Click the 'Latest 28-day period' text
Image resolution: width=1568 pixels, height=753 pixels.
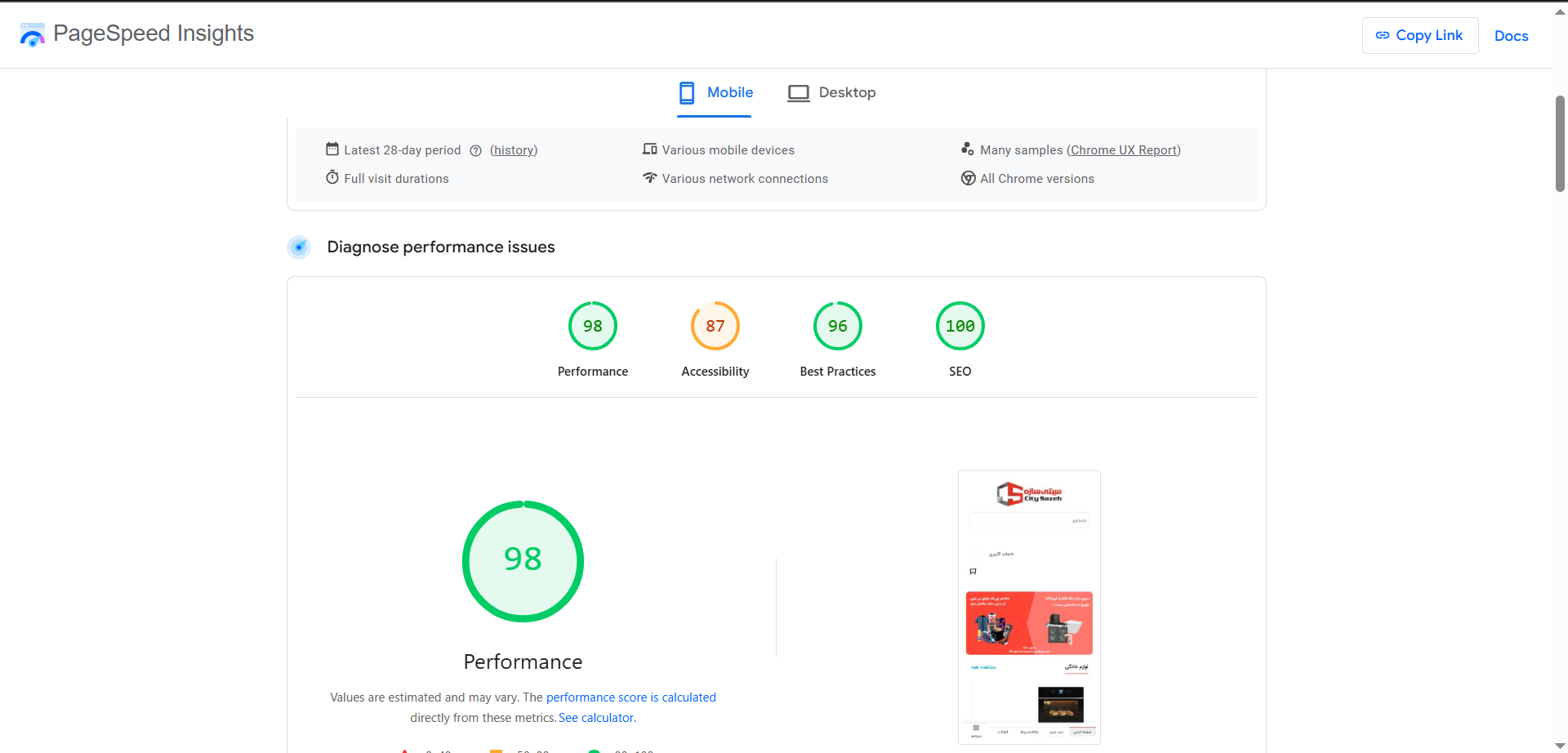403,150
